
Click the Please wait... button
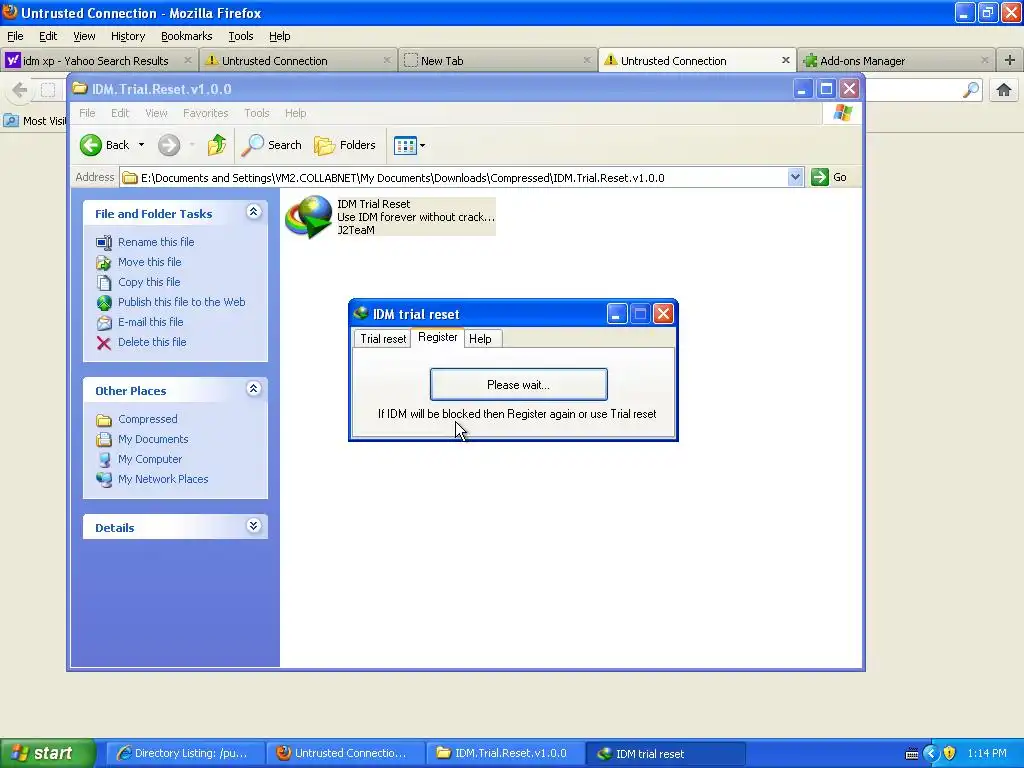coord(519,385)
